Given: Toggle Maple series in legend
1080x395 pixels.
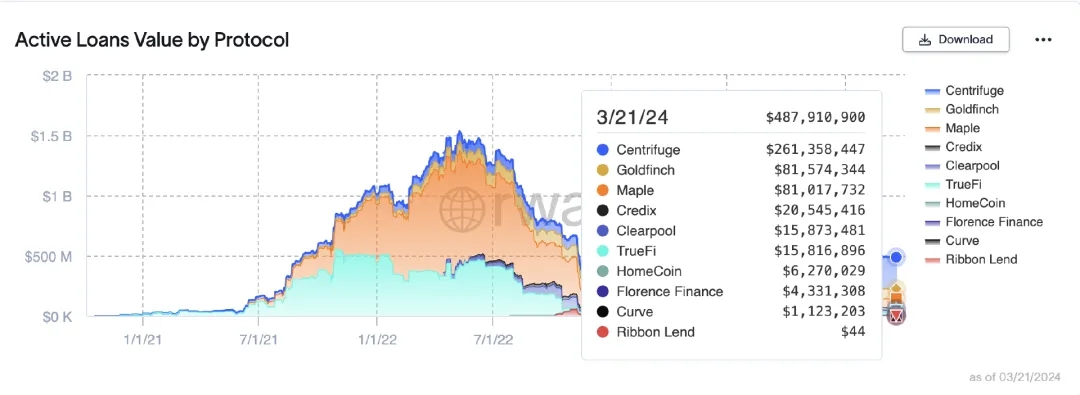Looking at the screenshot, I should [x=952, y=128].
